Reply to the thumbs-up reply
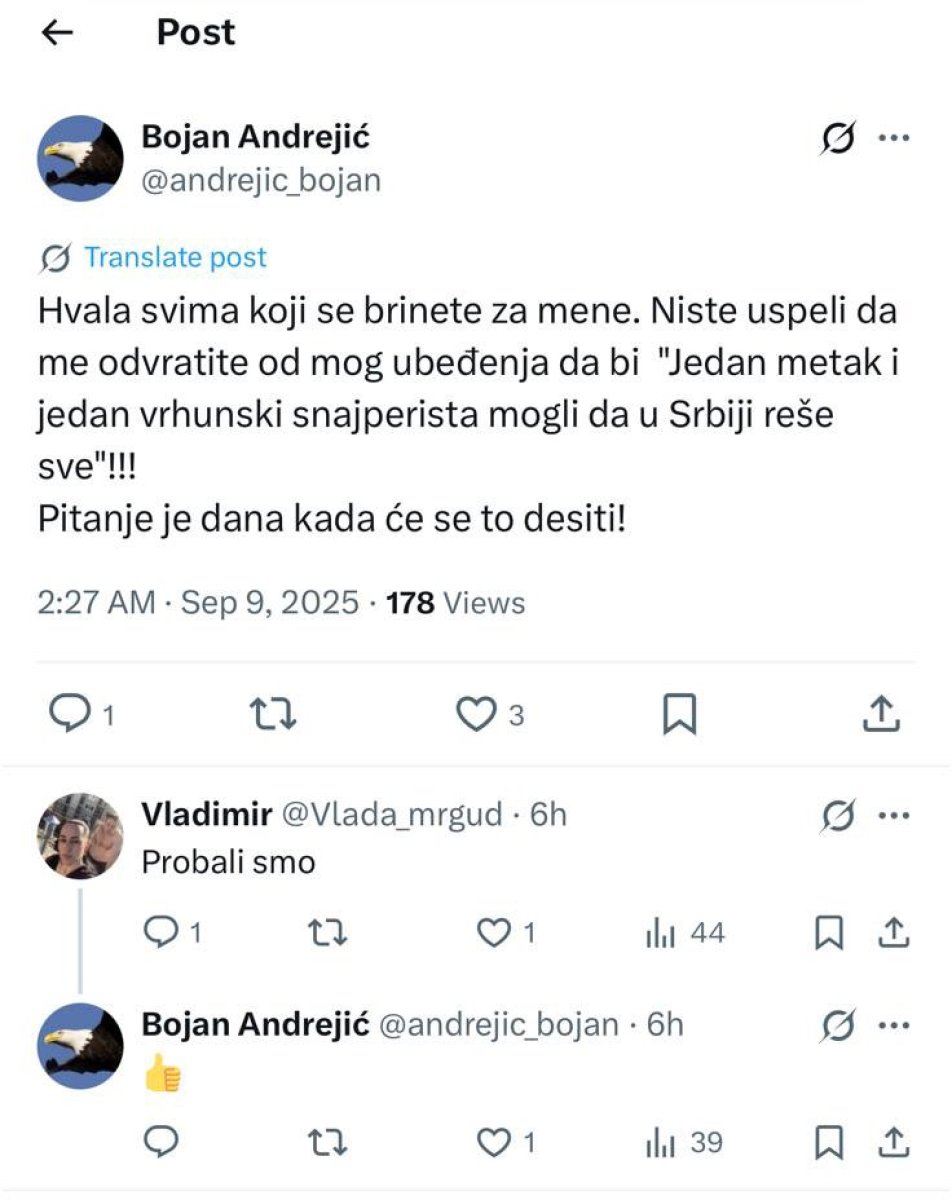 point(161,1142)
